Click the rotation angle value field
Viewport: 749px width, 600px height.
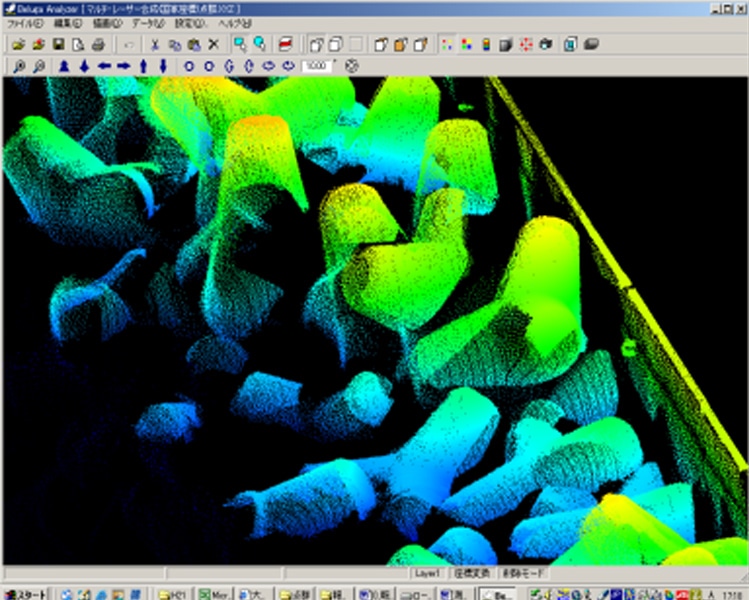pos(316,66)
